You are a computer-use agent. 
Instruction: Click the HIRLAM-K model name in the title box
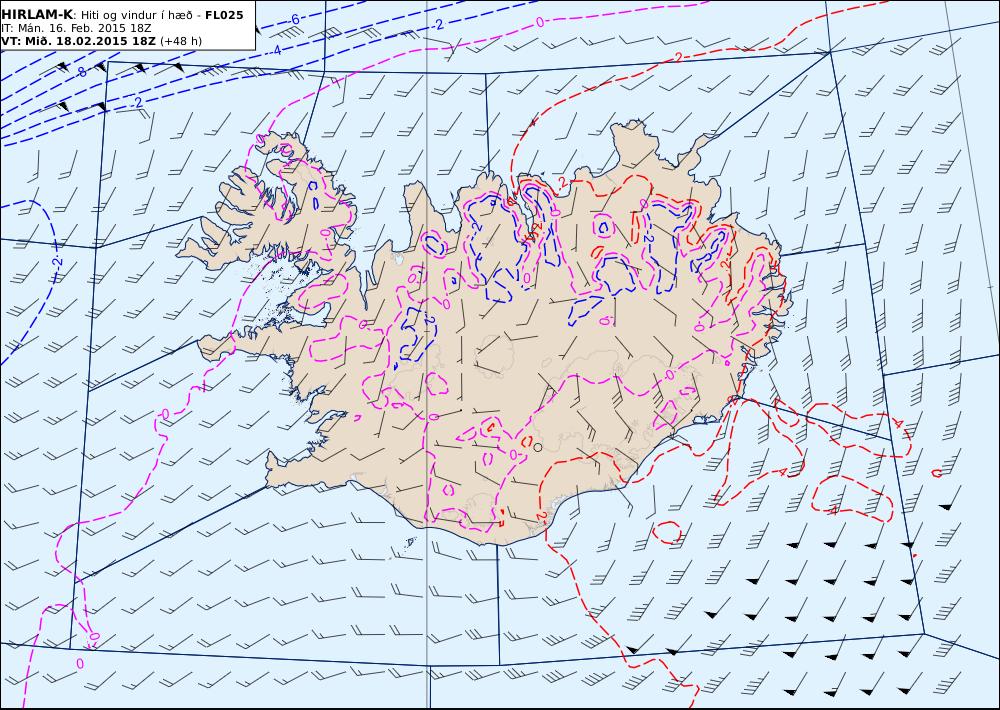(36, 15)
